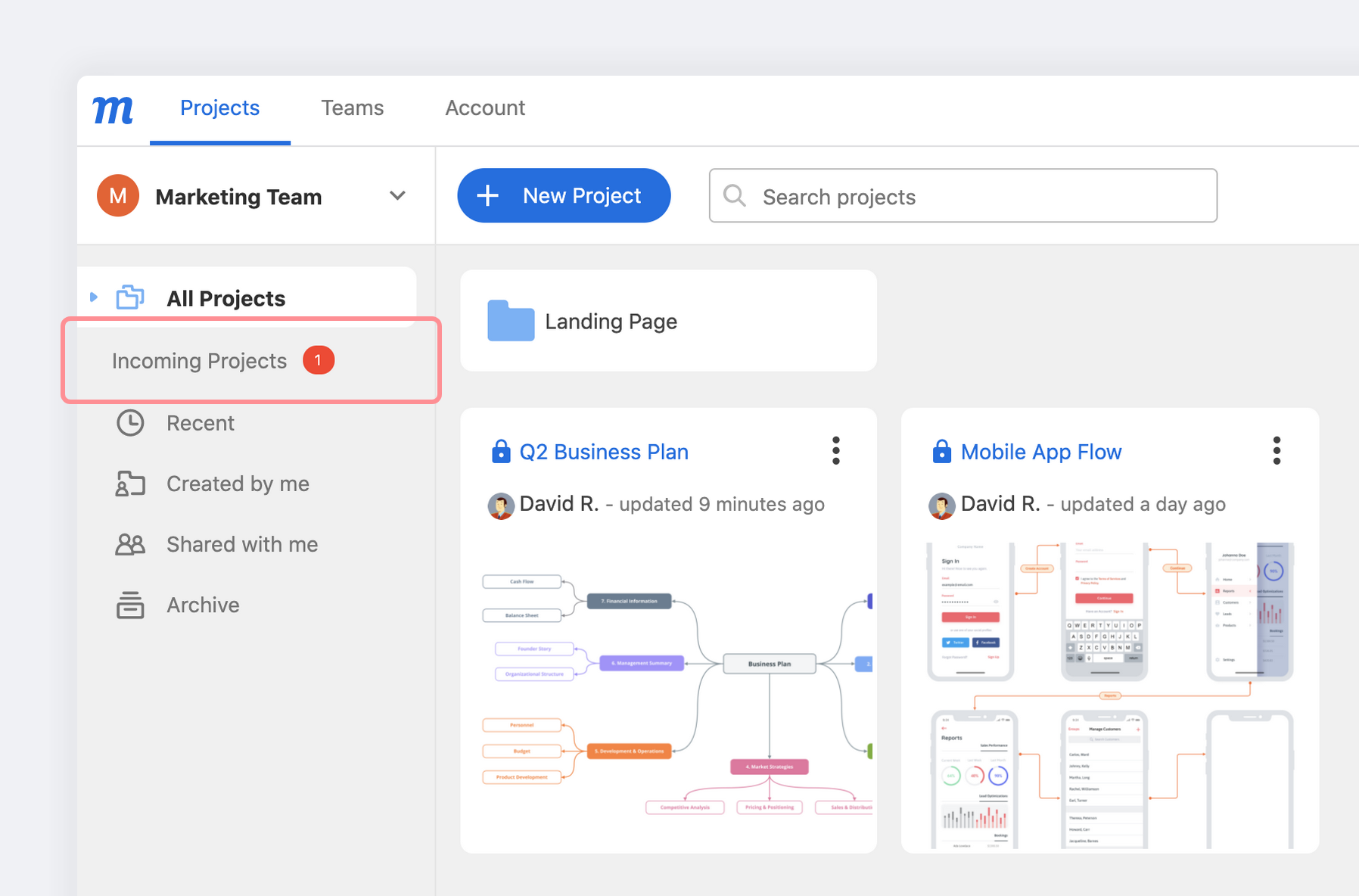Open Incoming Projects
The height and width of the screenshot is (896, 1359).
pos(199,360)
